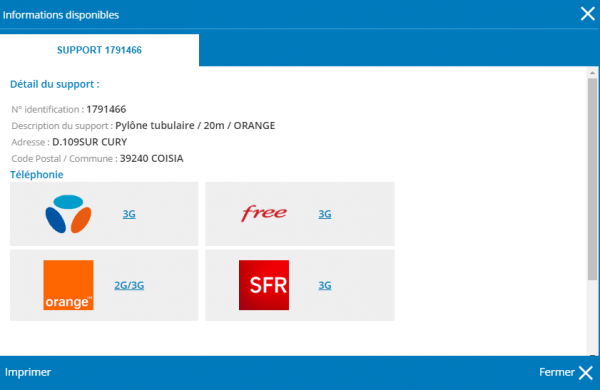Click the Pylône tubulaire description text
The image size is (600, 390).
pyautogui.click(x=195, y=126)
